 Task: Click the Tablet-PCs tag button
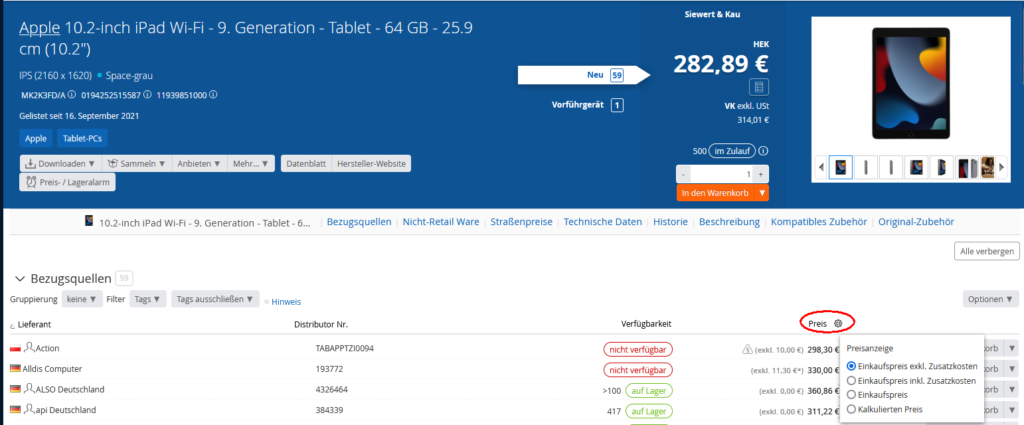tap(82, 138)
